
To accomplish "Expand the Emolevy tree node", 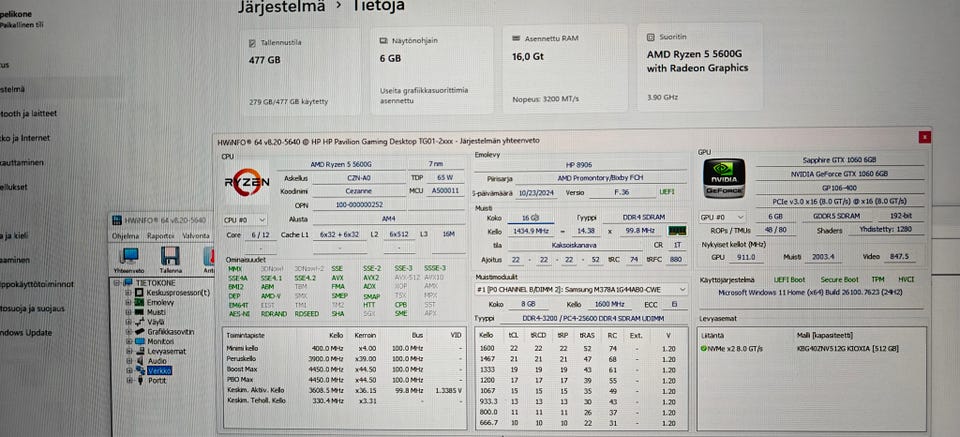I will point(129,302).
